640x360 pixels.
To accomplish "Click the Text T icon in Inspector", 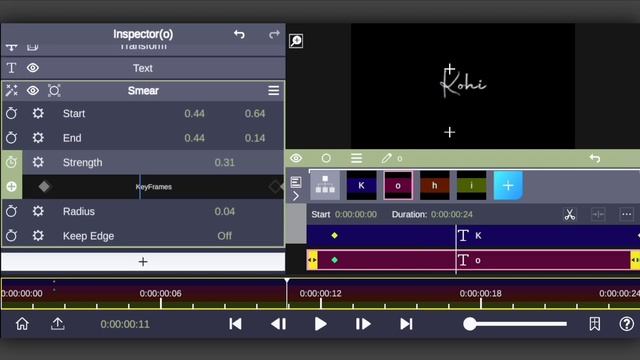I will pos(11,68).
